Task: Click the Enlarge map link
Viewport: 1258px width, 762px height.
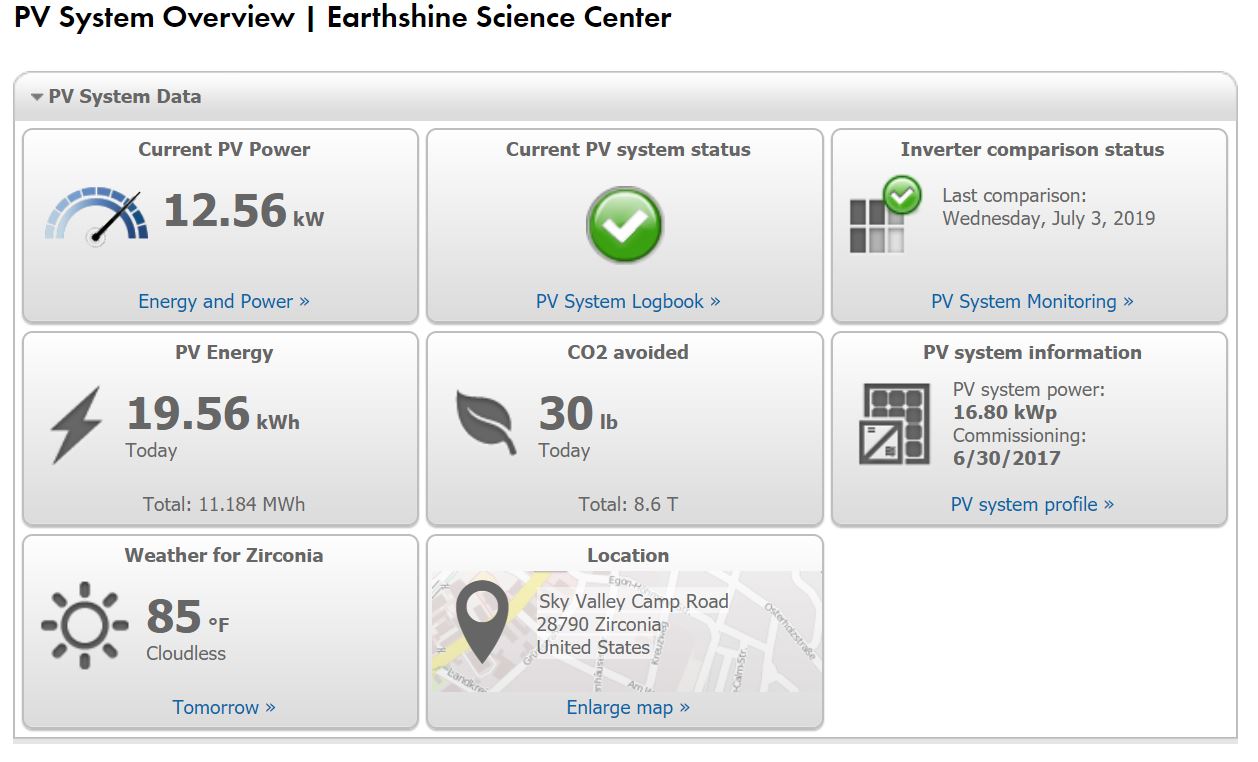Action: (x=628, y=707)
